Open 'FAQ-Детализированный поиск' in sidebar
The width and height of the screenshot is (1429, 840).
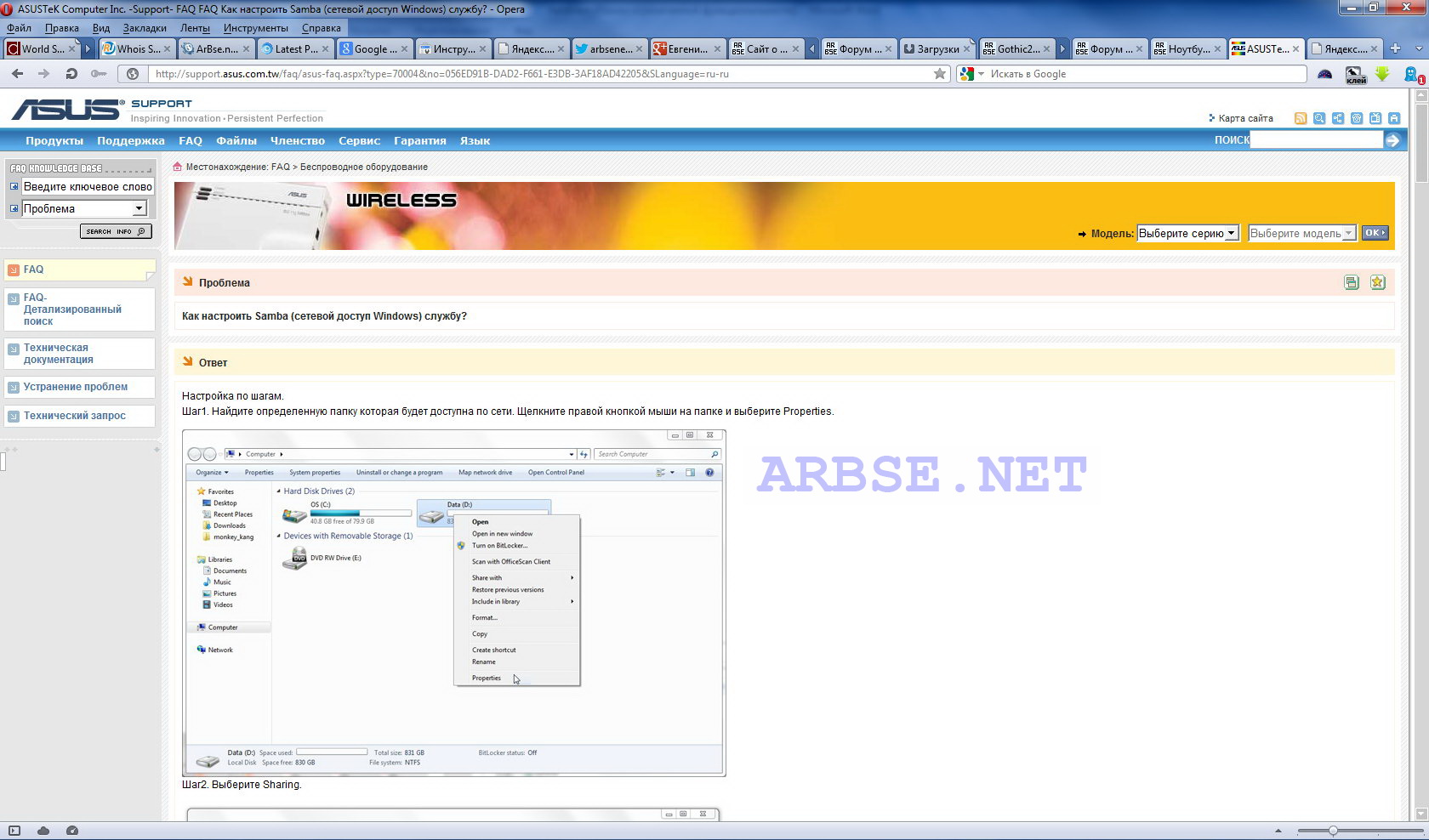click(80, 309)
